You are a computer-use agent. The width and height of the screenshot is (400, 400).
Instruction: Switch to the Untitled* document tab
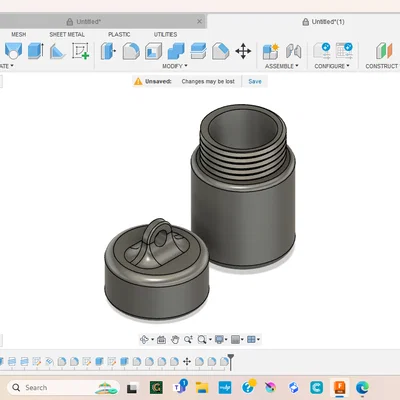click(103, 22)
